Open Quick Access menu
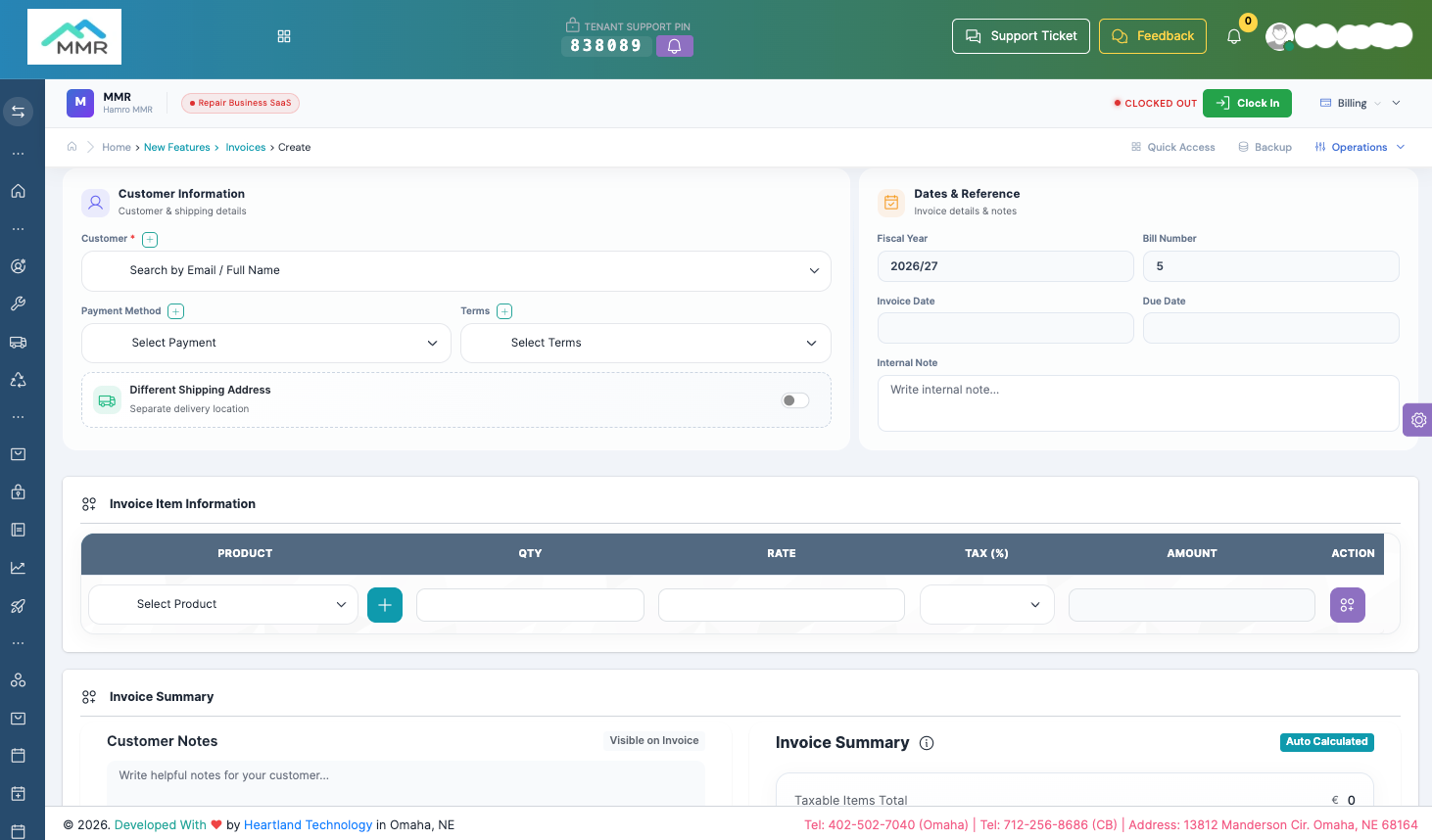This screenshot has width=1432, height=840. pyautogui.click(x=1173, y=148)
